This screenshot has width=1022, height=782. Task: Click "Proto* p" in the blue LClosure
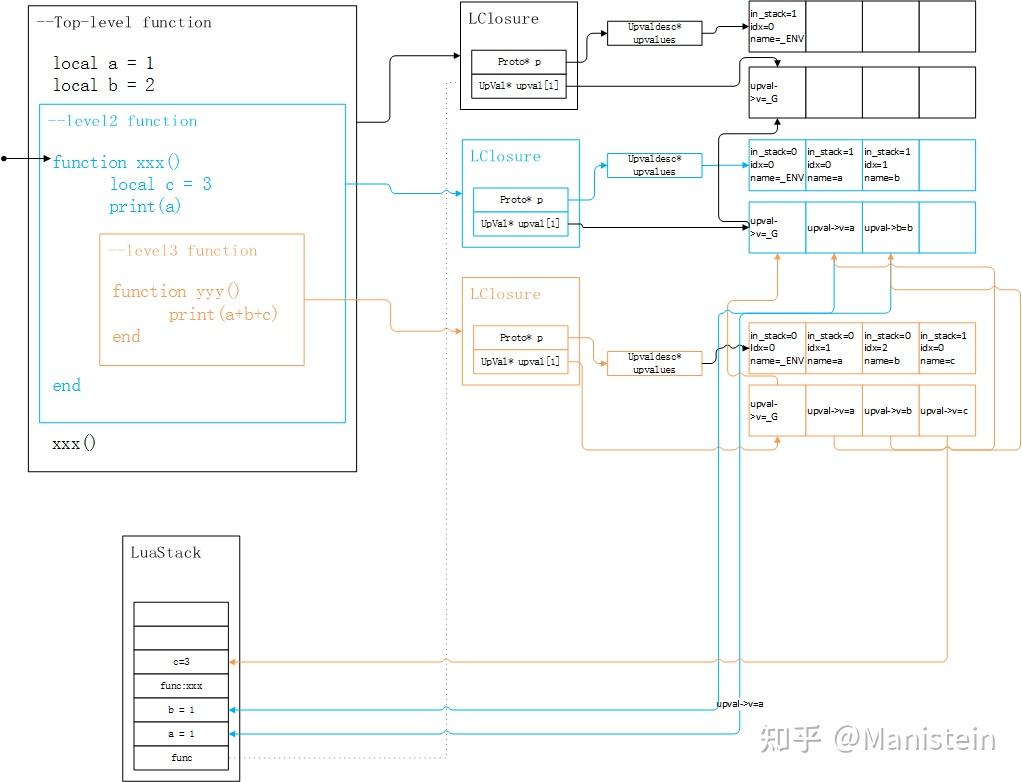click(521, 200)
